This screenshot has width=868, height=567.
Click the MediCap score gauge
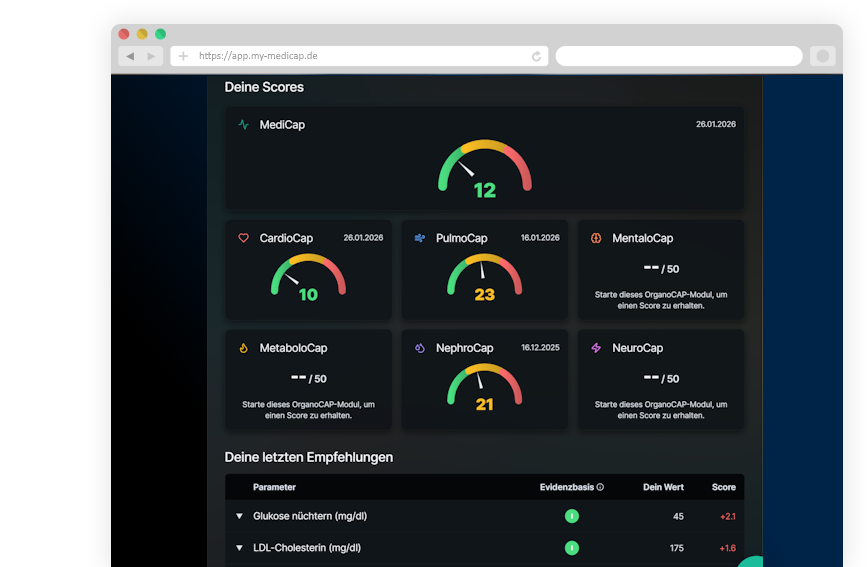(x=485, y=170)
